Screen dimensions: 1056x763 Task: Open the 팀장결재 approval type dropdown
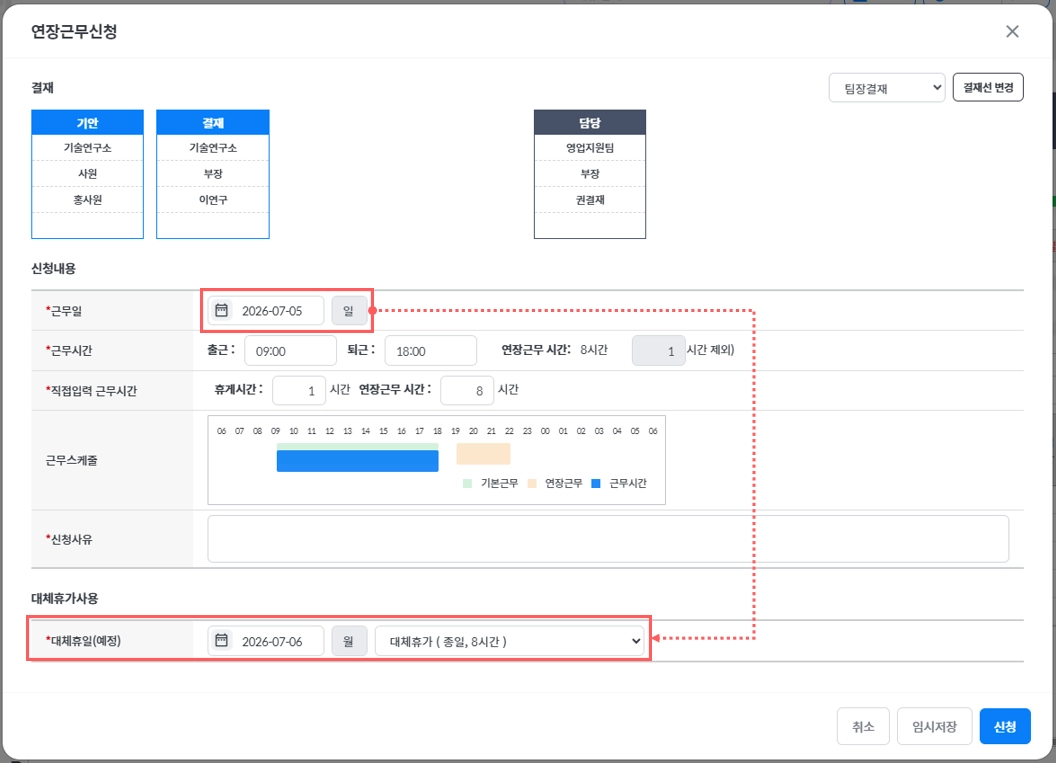887,88
